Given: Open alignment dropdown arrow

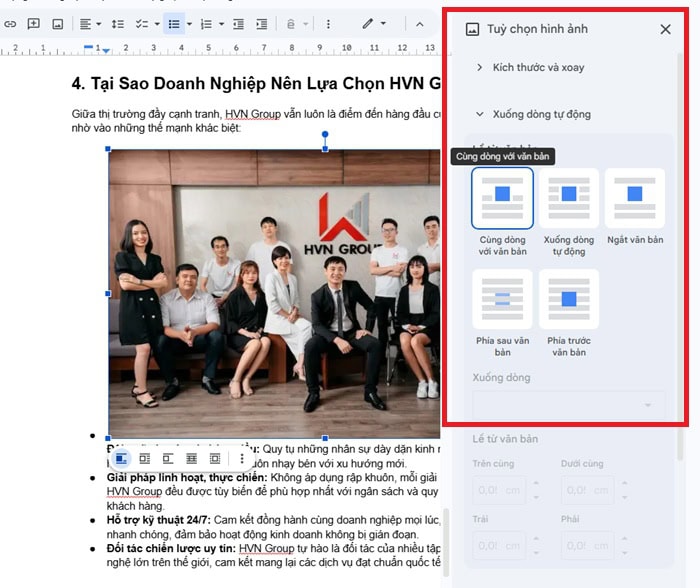Looking at the screenshot, I should (99, 24).
